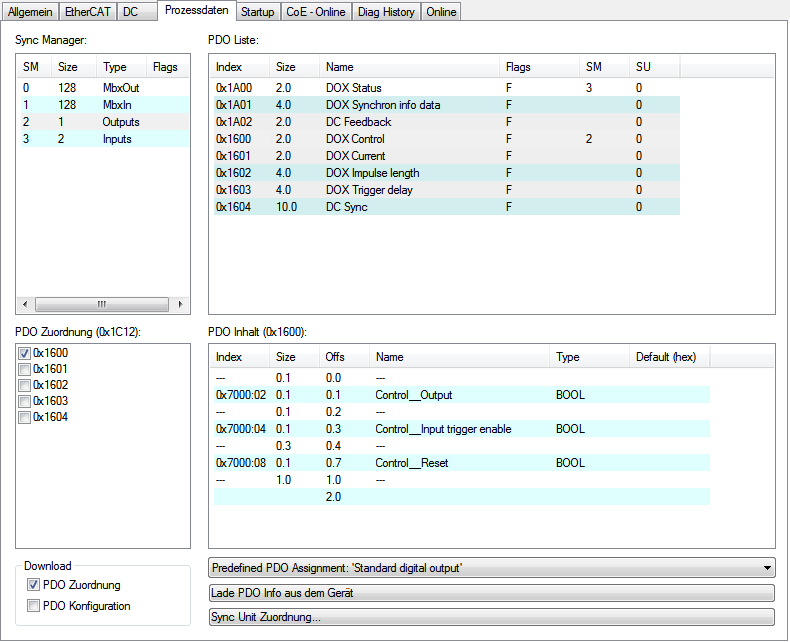790x642 pixels.
Task: Select the Control__Output content row
Action: tap(462, 395)
